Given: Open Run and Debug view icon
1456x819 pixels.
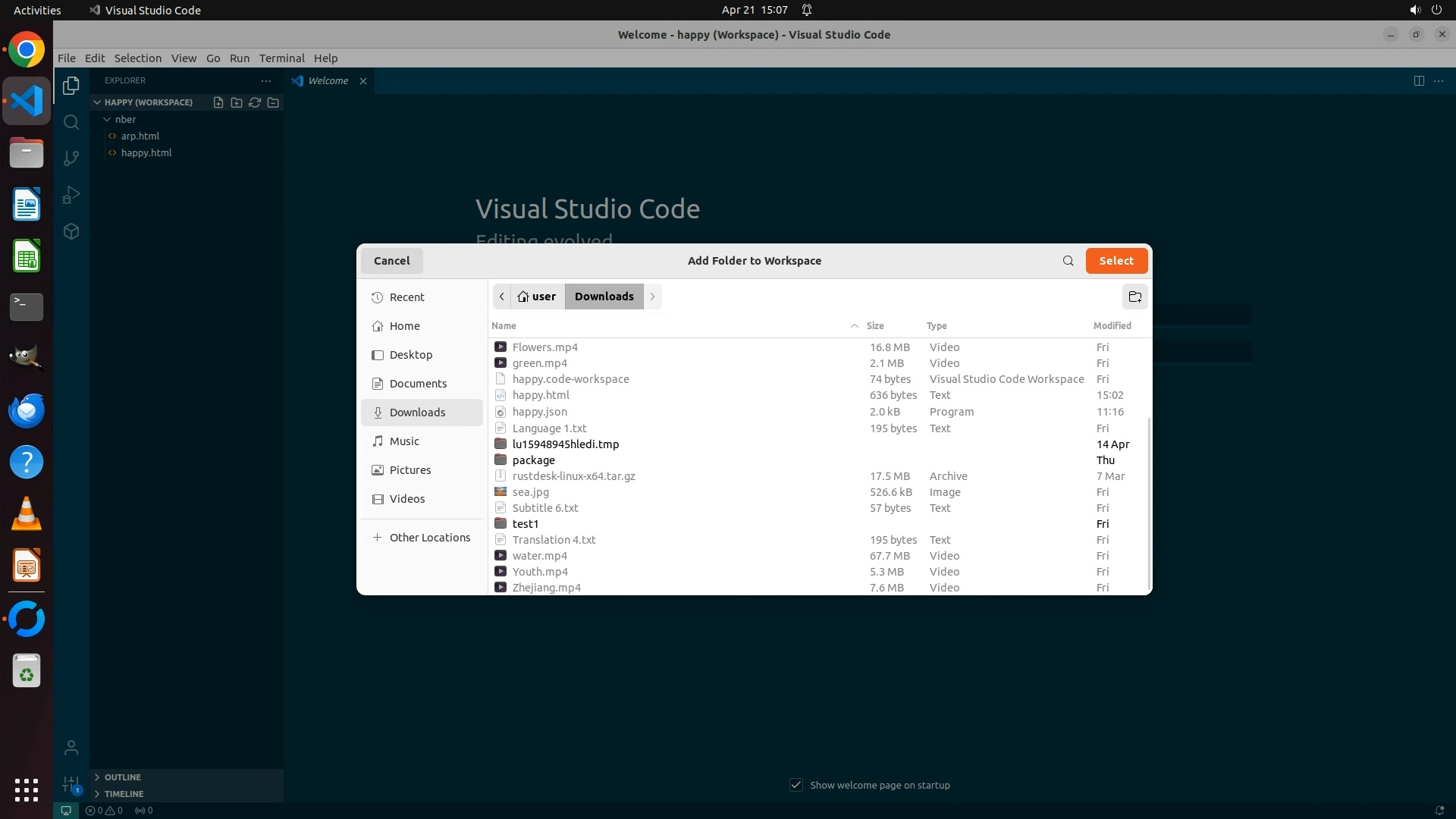Looking at the screenshot, I should point(71,195).
